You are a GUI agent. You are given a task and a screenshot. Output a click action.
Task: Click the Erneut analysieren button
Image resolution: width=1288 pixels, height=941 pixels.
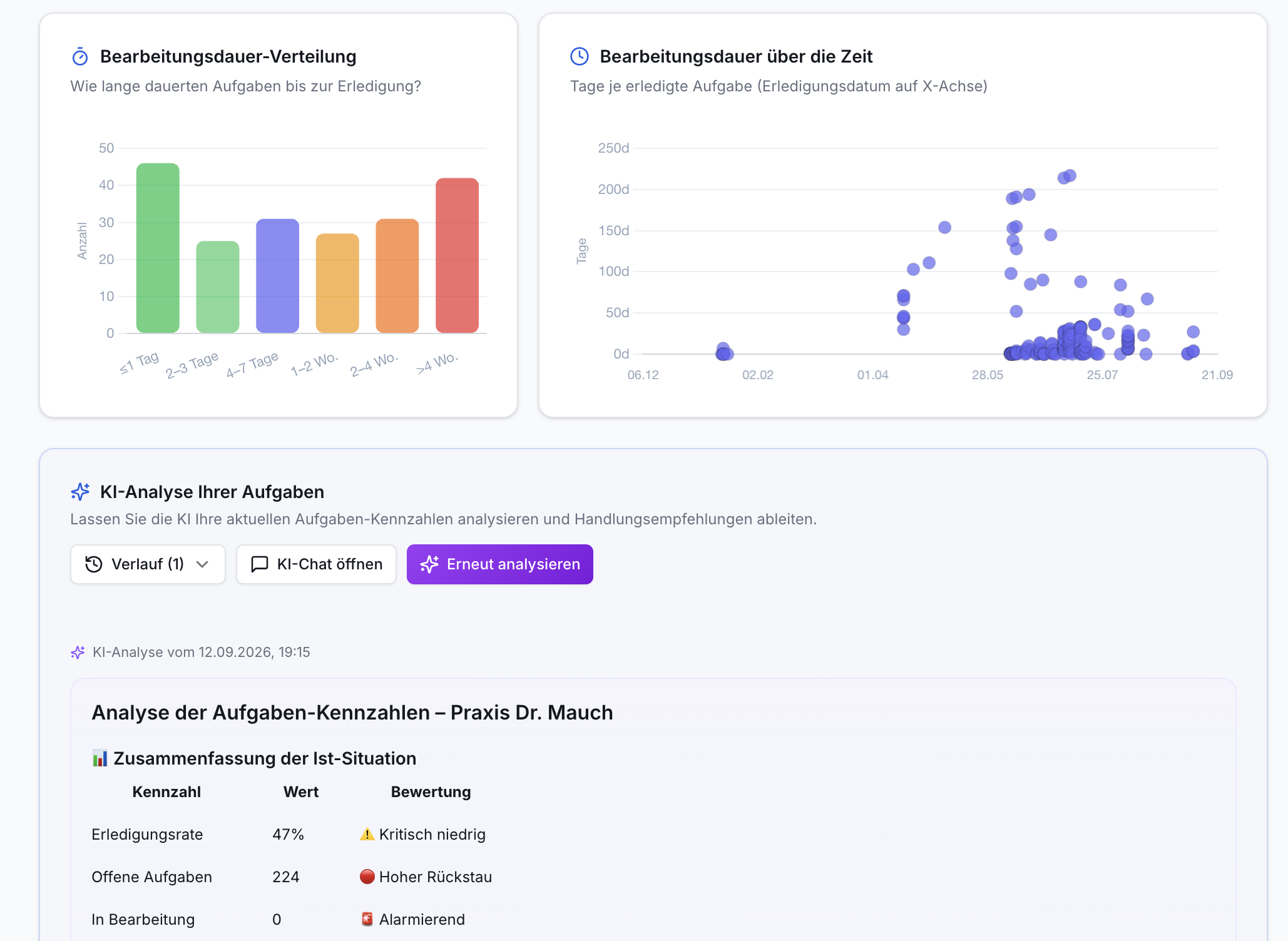click(x=500, y=564)
